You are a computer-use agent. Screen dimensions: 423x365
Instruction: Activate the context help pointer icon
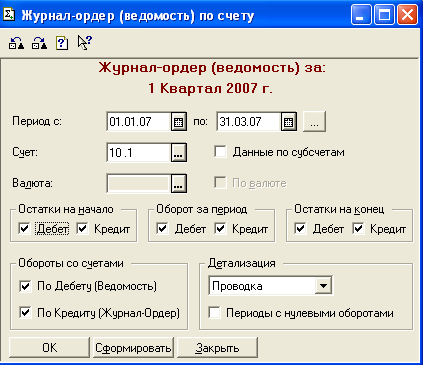pos(85,43)
